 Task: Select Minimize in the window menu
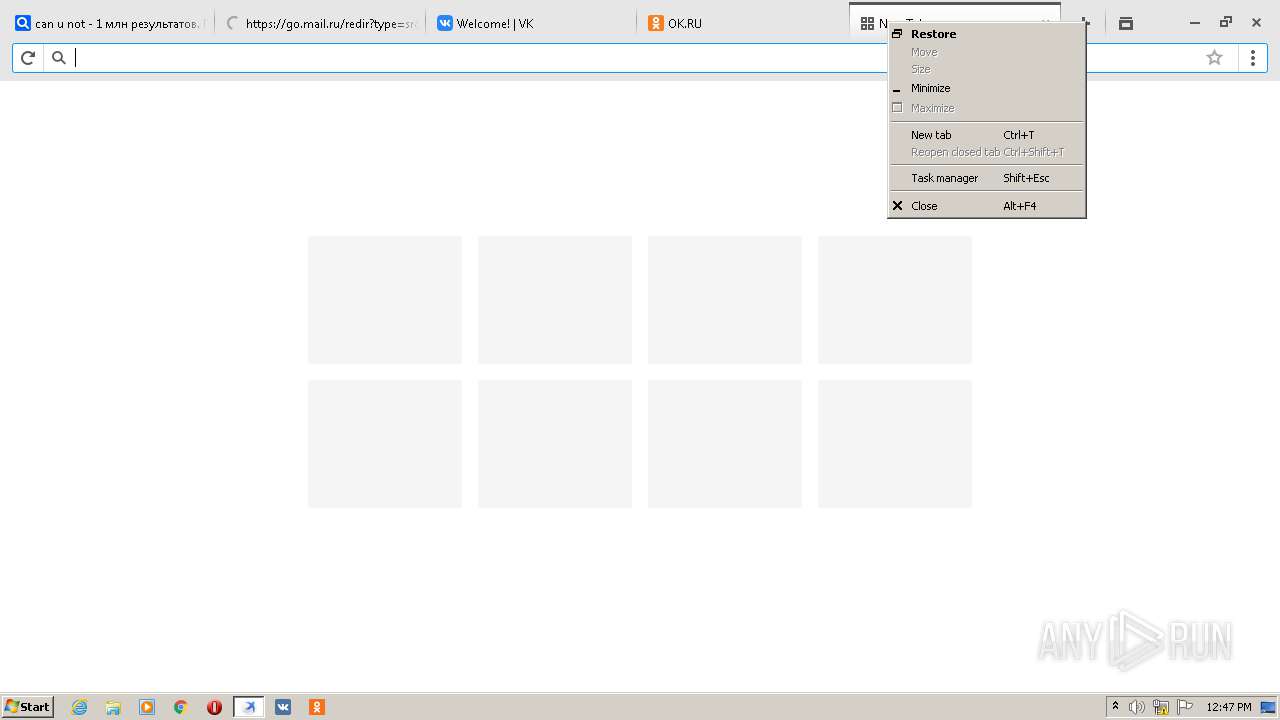[x=986, y=88]
